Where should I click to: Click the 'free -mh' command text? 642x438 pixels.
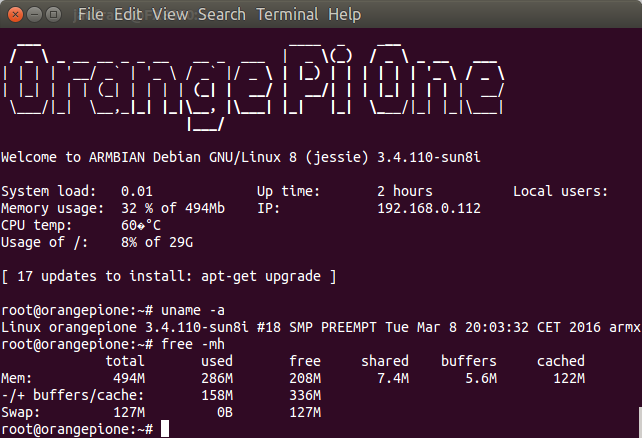(193, 344)
